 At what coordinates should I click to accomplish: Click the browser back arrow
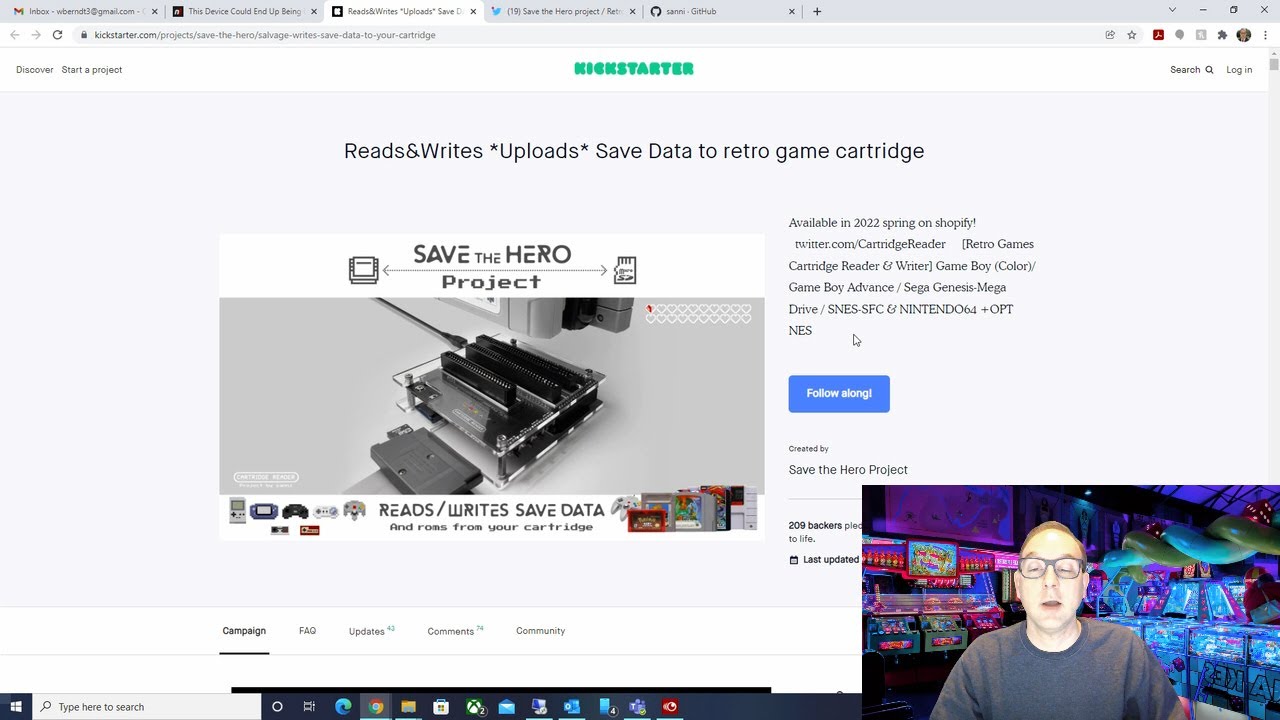[14, 35]
